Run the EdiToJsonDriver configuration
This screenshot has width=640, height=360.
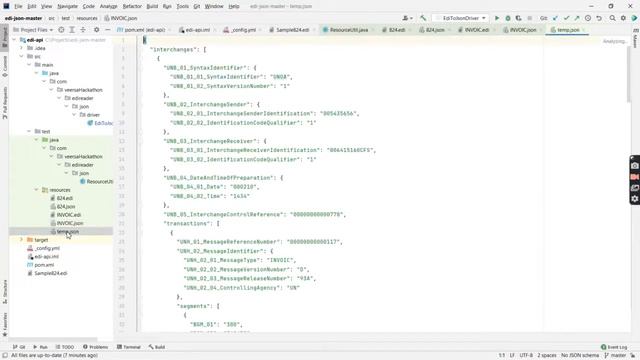pos(497,18)
